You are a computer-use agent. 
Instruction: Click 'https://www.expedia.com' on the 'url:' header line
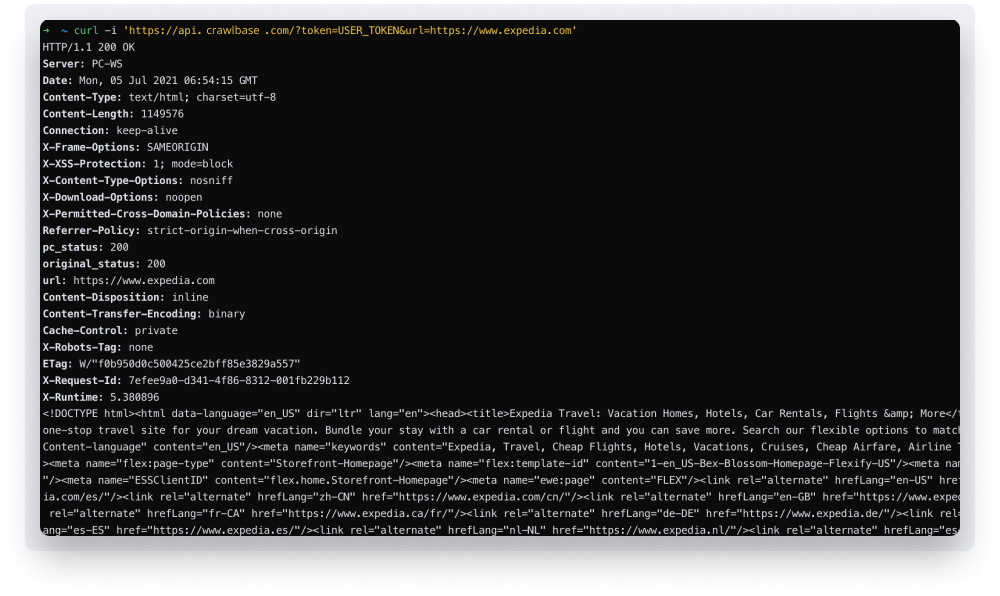(x=144, y=280)
